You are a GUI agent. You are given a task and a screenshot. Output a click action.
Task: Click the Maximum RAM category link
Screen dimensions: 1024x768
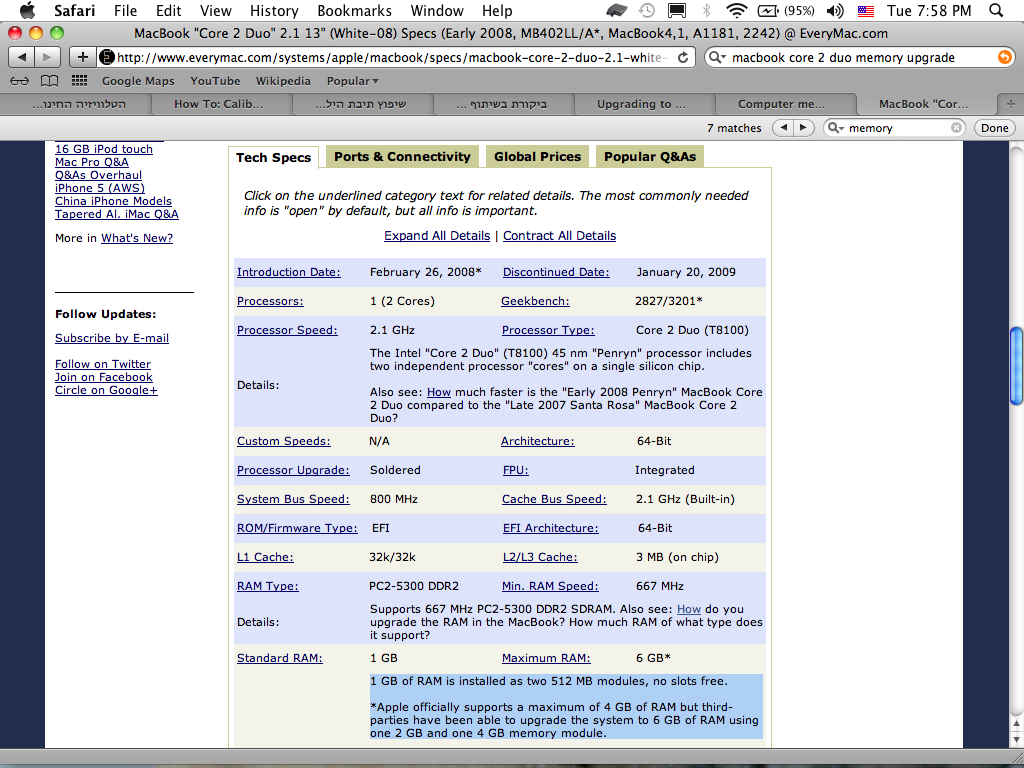tap(546, 658)
